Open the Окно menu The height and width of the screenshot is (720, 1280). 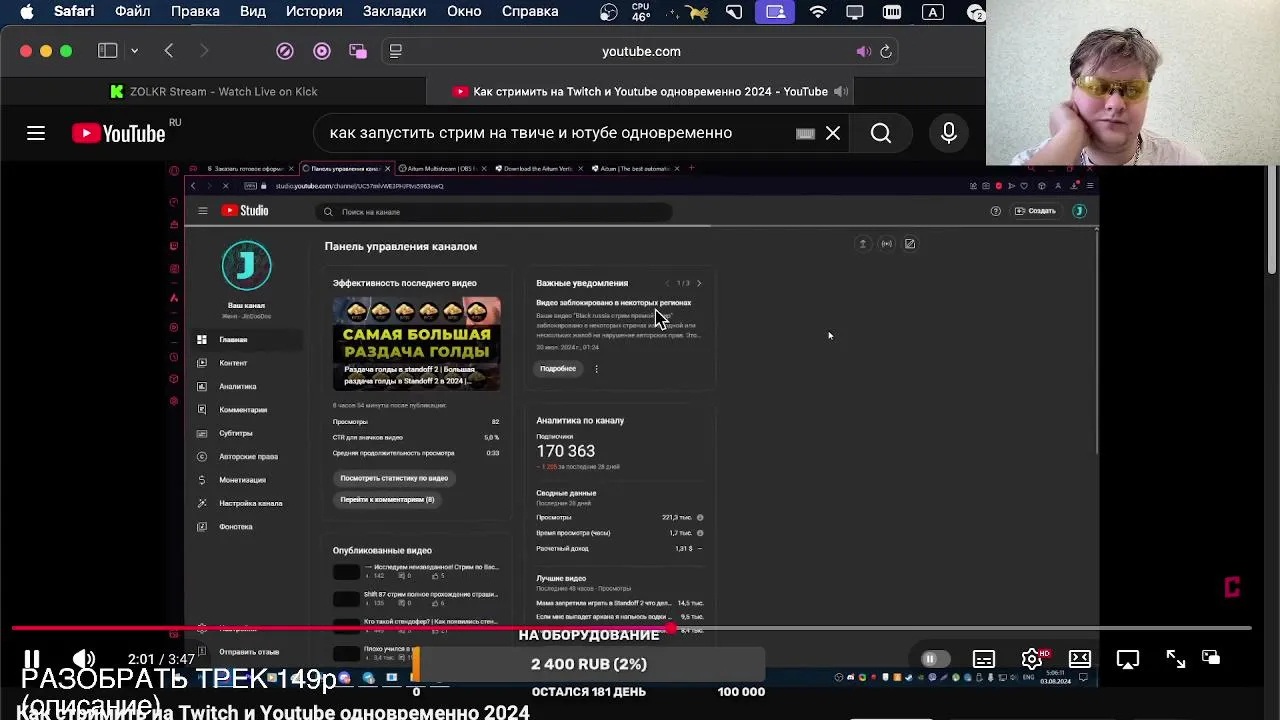464,12
